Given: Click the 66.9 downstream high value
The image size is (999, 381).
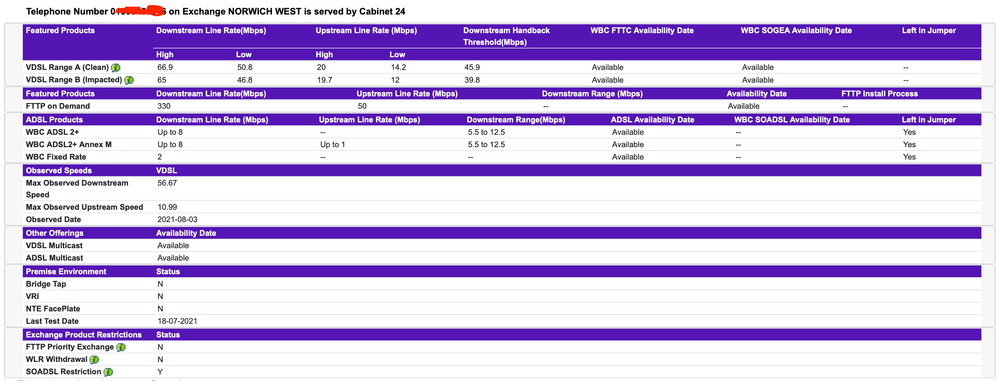Looking at the screenshot, I should pyautogui.click(x=165, y=68).
